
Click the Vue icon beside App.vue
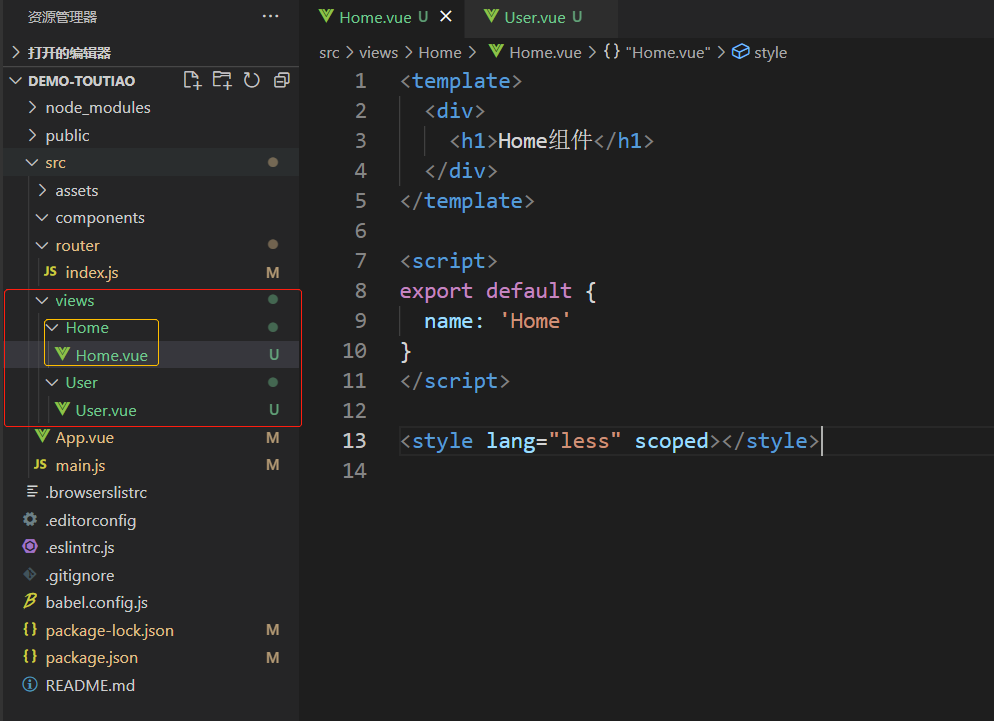42,437
